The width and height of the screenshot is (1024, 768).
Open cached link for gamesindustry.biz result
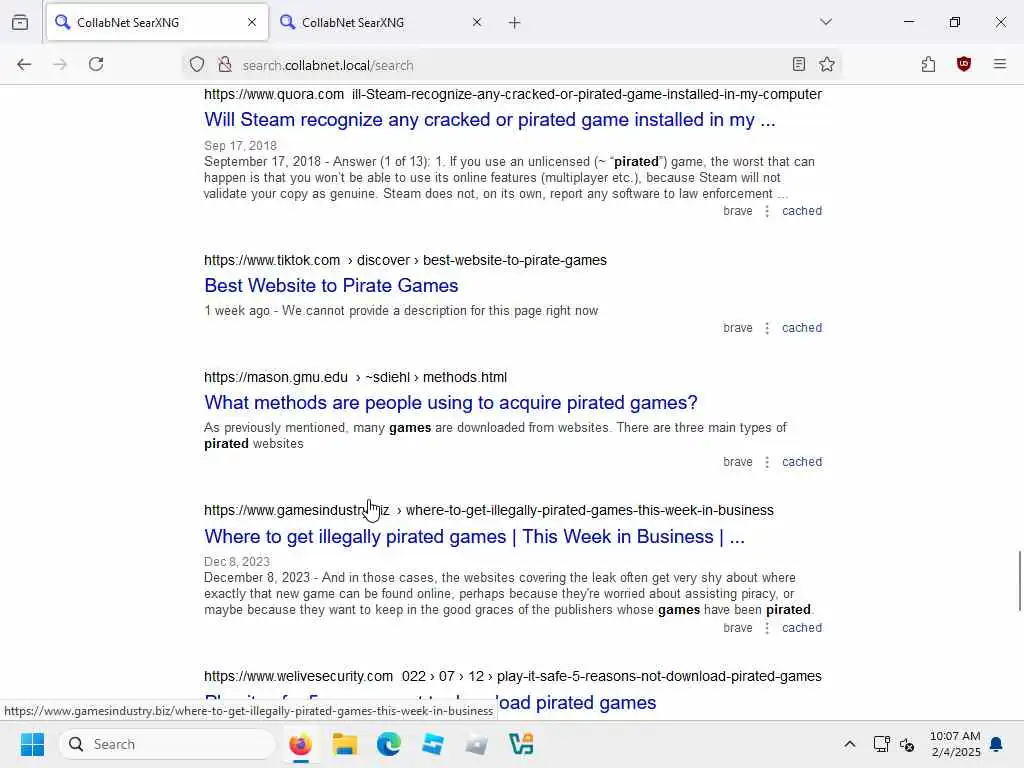802,628
